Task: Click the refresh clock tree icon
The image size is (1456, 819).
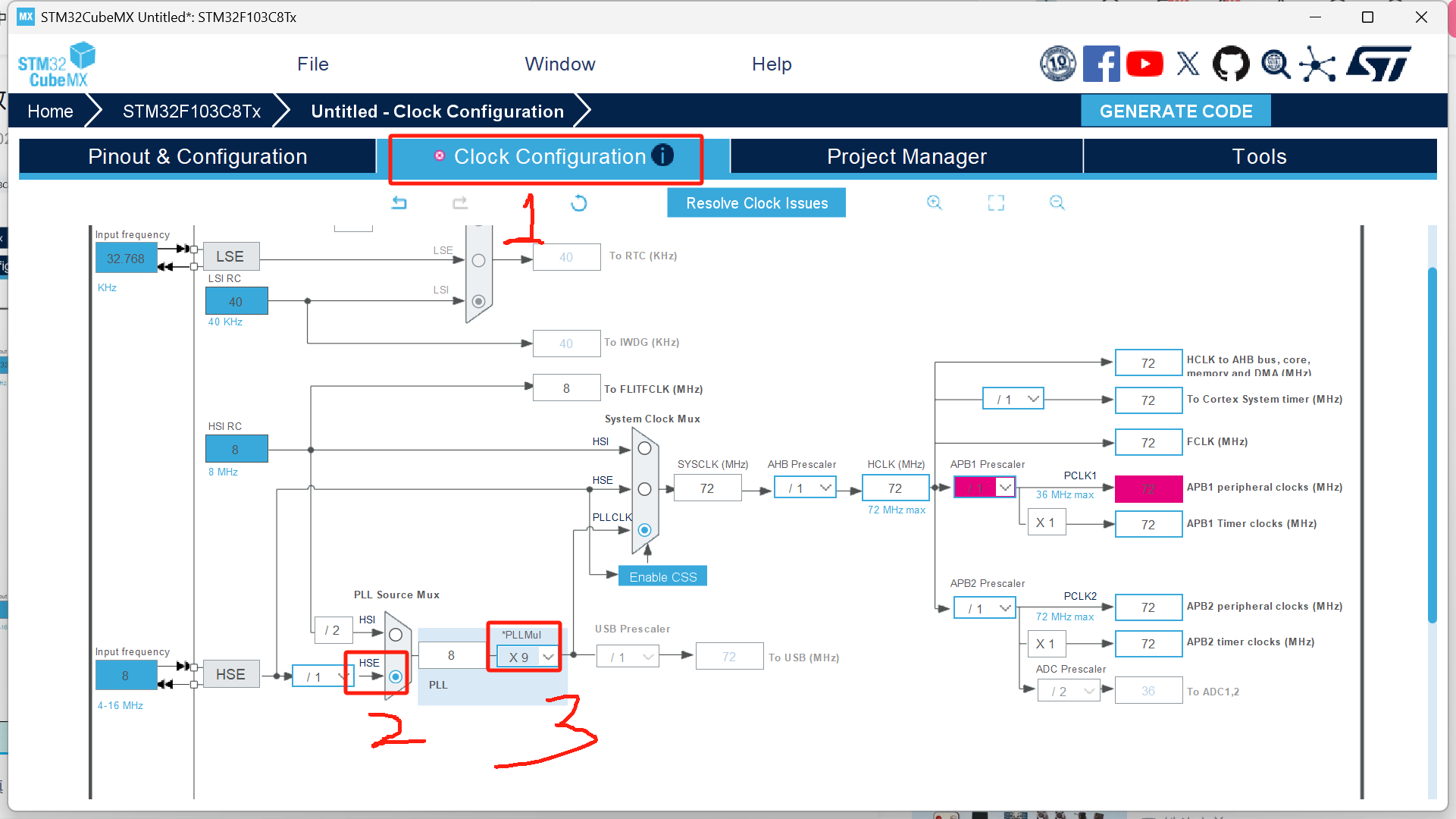Action: click(578, 203)
